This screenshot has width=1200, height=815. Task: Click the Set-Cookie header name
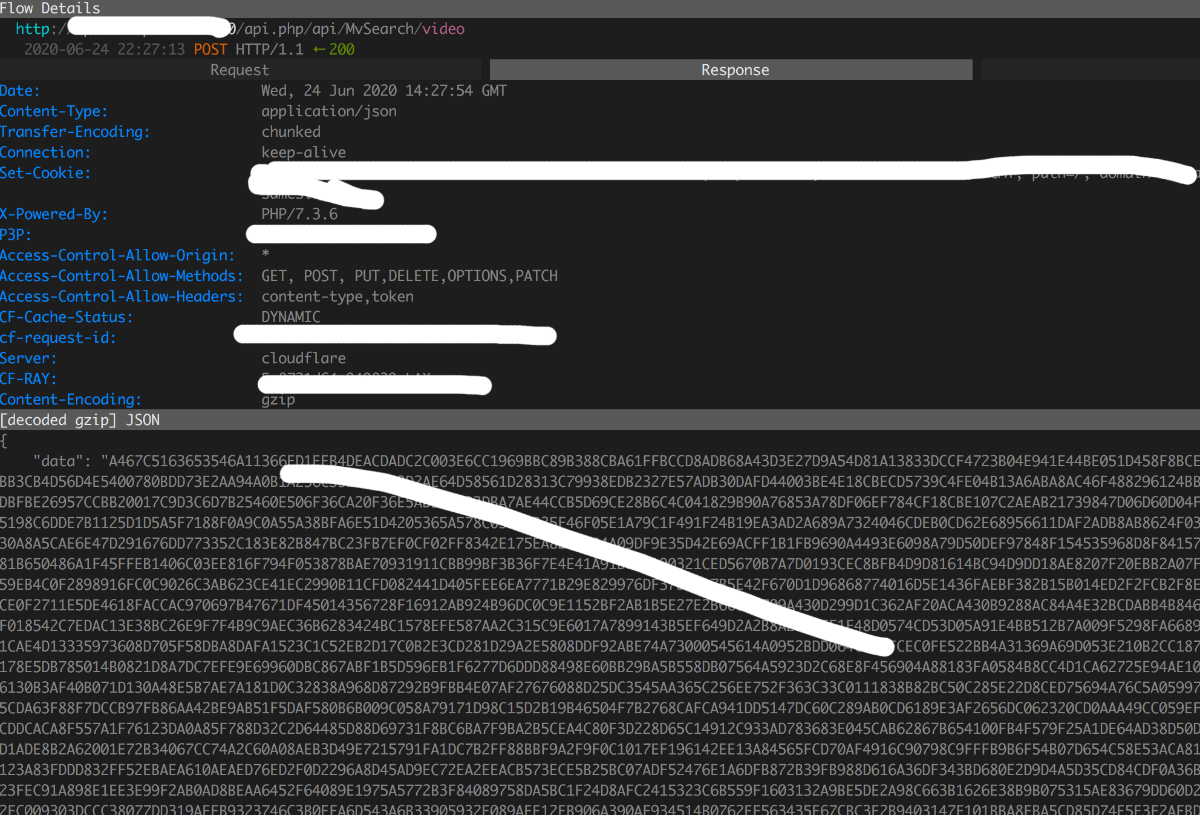coord(46,173)
